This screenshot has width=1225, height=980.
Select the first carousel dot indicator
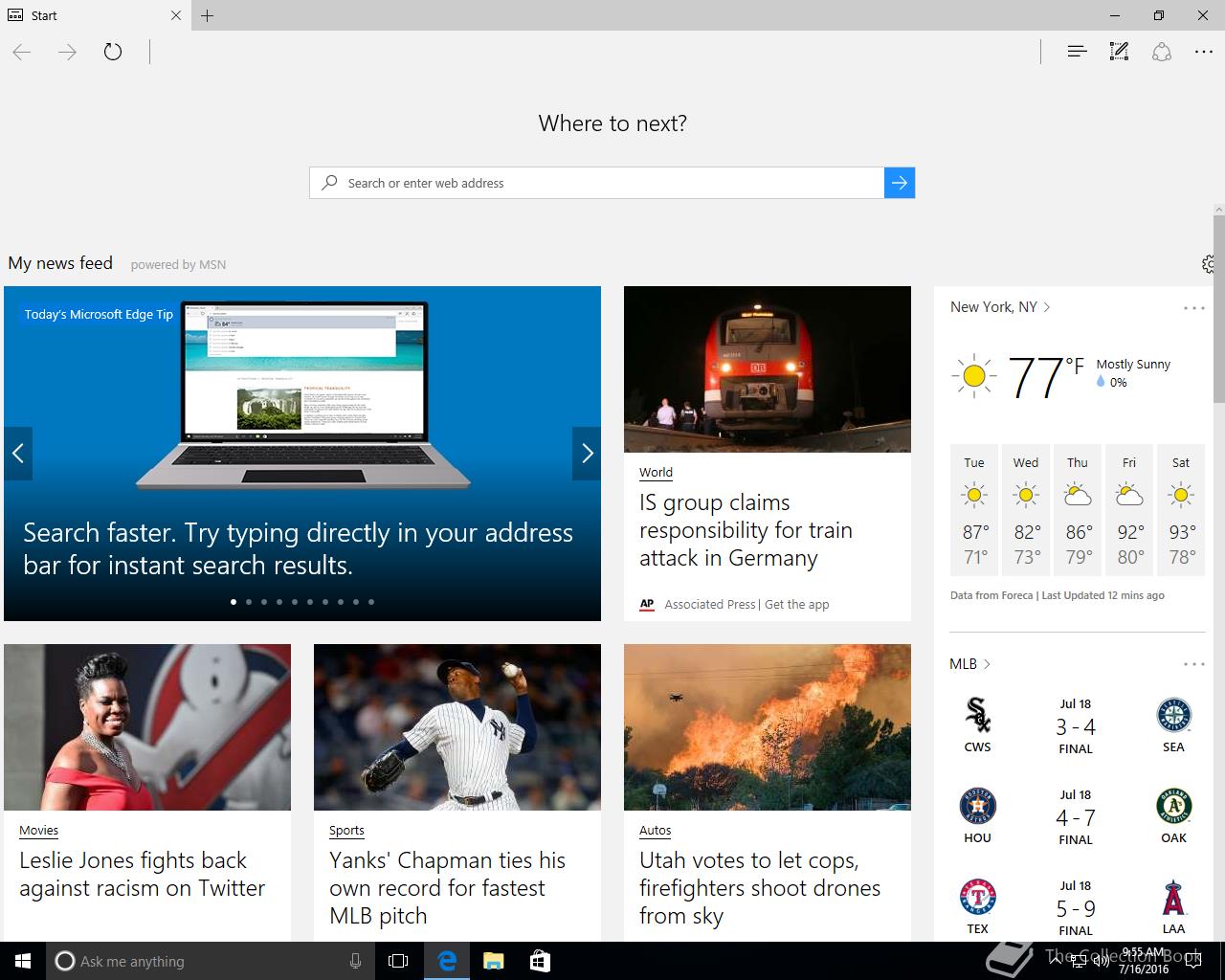[x=234, y=602]
